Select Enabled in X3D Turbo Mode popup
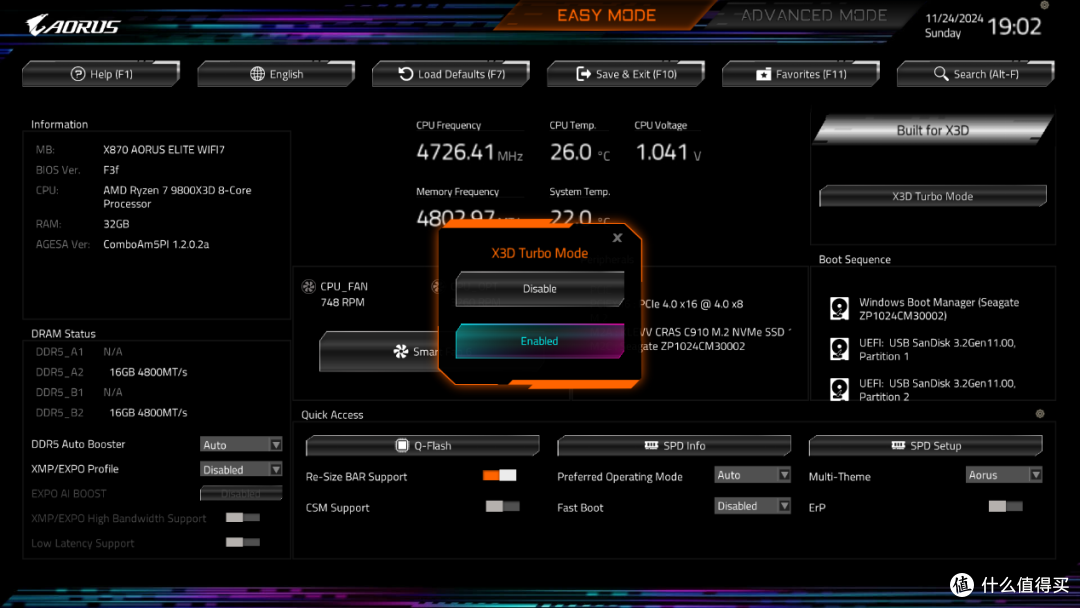The image size is (1080, 608). point(539,341)
